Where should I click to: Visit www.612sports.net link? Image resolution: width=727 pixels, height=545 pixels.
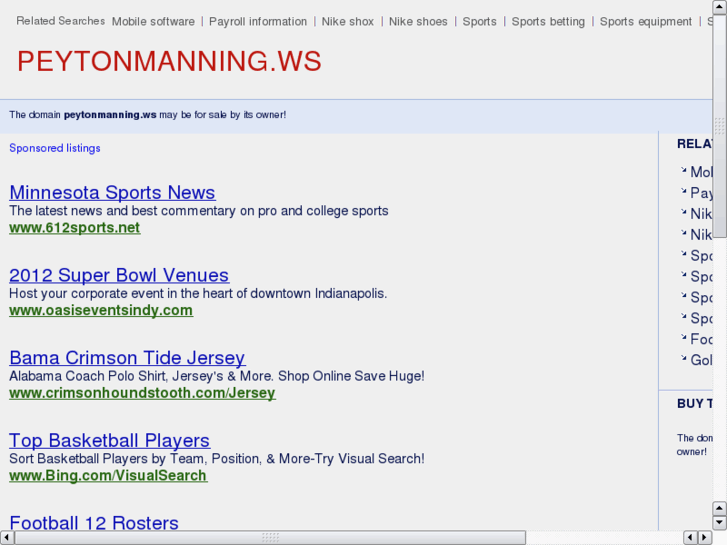coord(75,228)
